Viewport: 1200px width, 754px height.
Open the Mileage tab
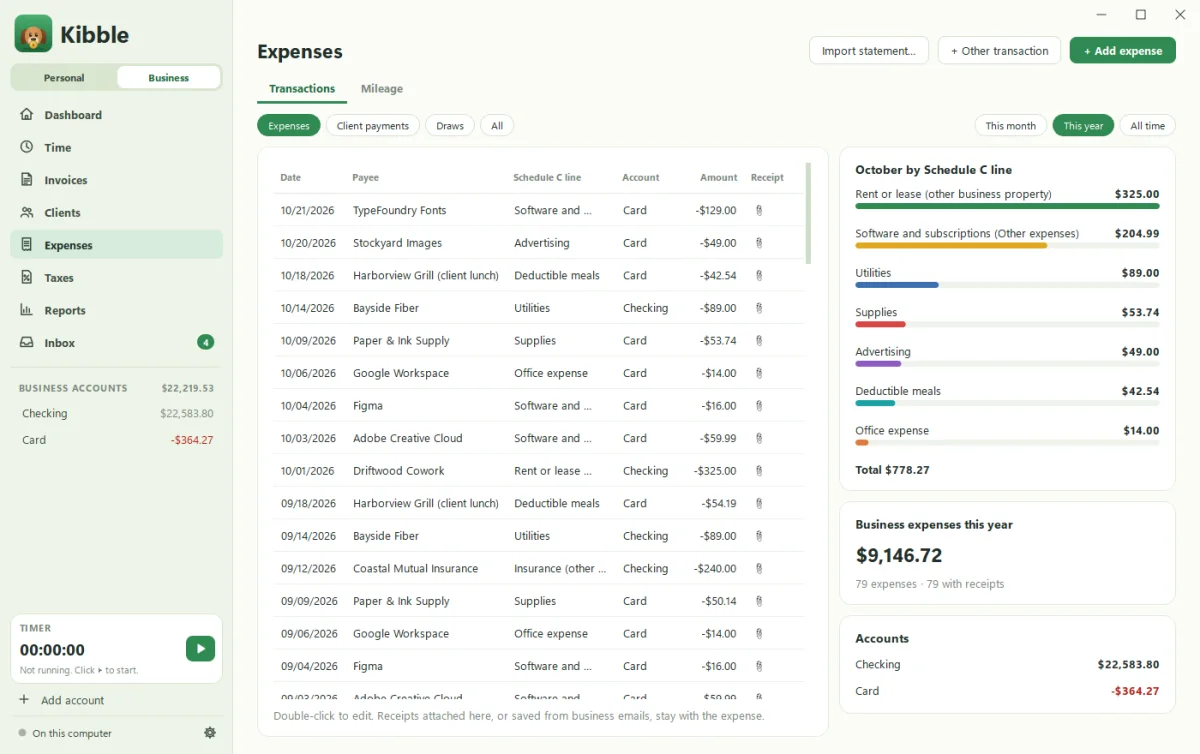point(382,89)
